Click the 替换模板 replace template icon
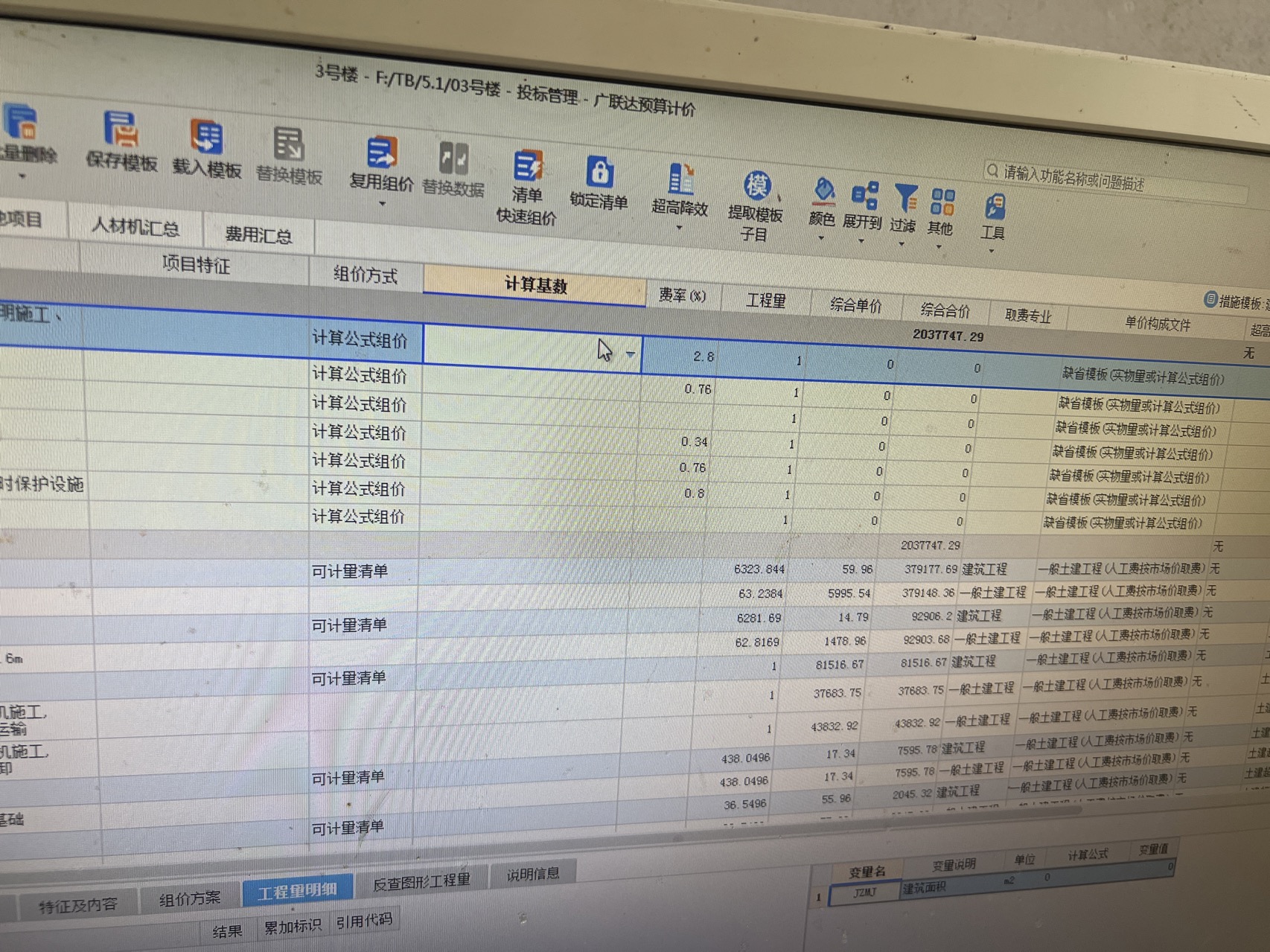The width and height of the screenshot is (1270, 952). pyautogui.click(x=289, y=144)
